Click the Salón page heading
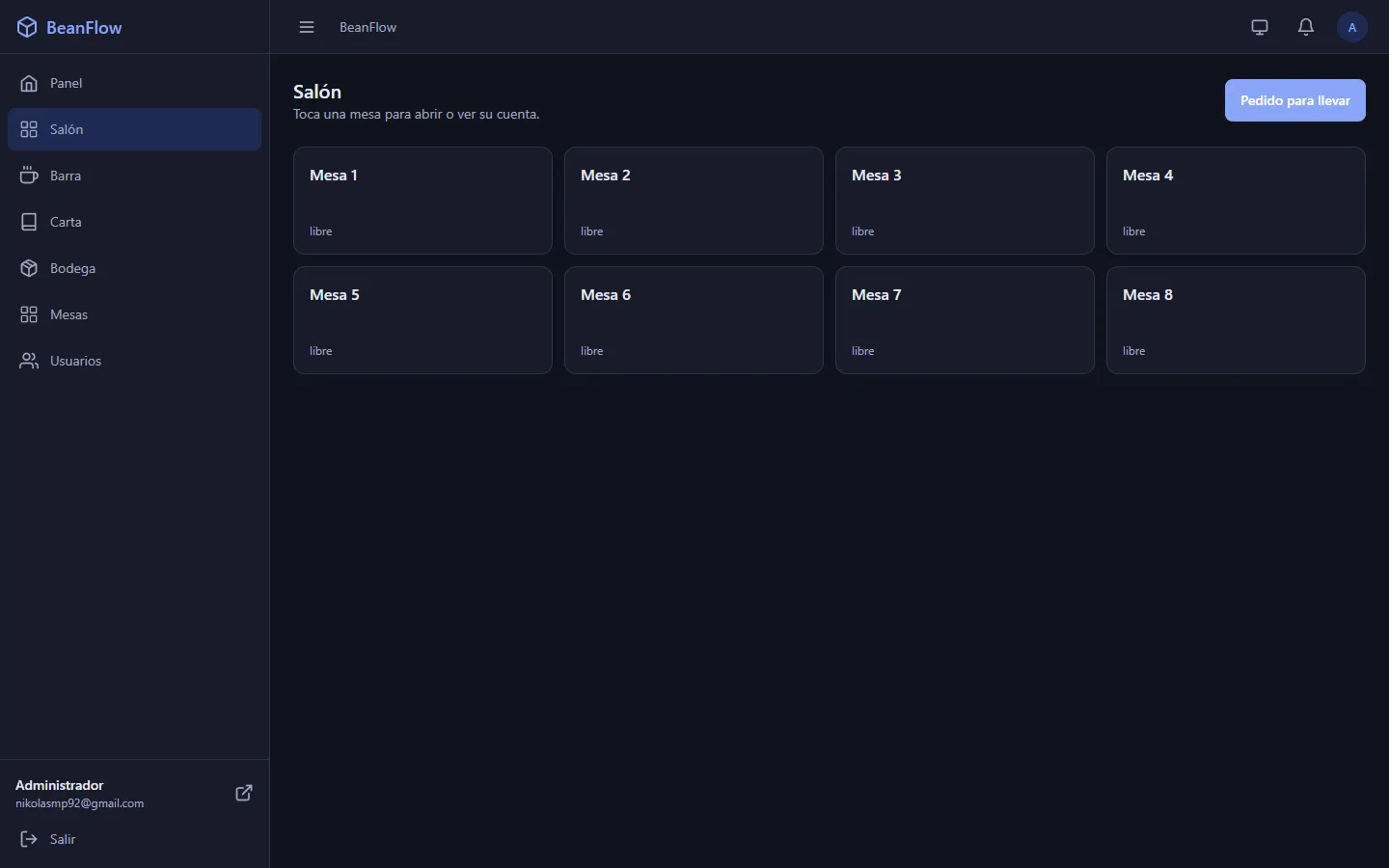Image resolution: width=1389 pixels, height=868 pixels. (x=317, y=92)
